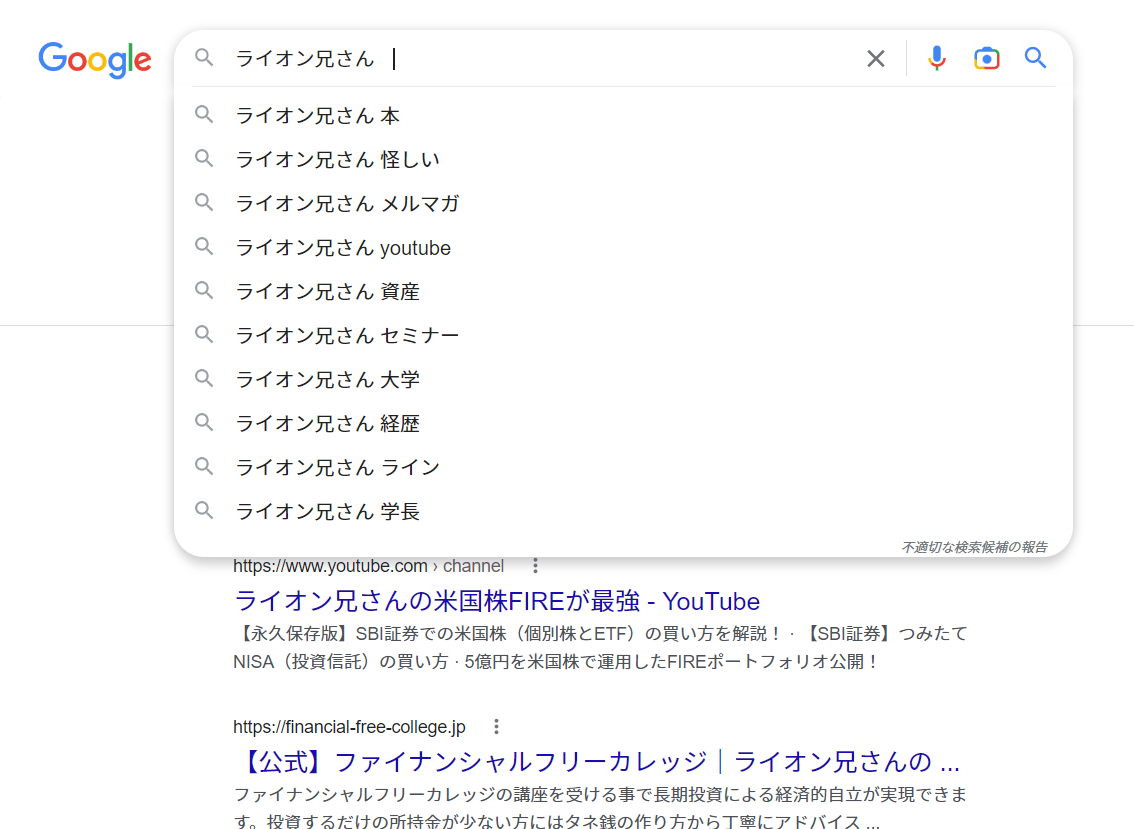The height and width of the screenshot is (829, 1134).
Task: Click magnifier icon beside ライオン兄さん 経歴
Action: coord(204,422)
